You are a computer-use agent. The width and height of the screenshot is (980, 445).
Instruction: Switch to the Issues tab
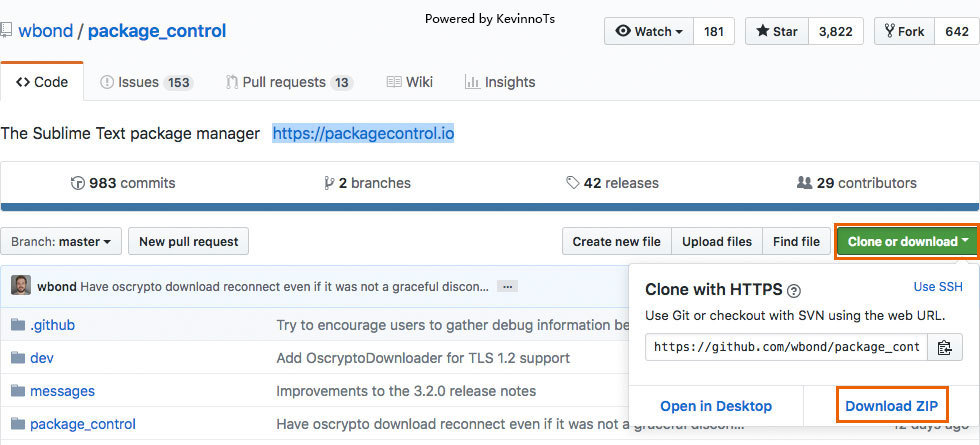(x=146, y=82)
